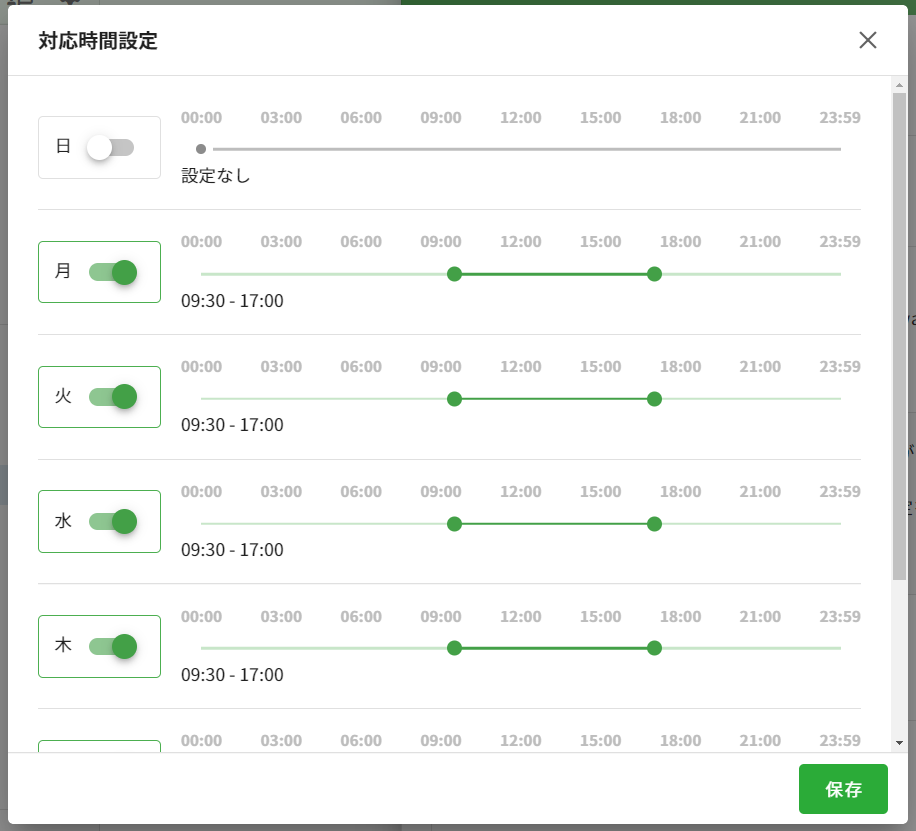
Task: Turn off the 火 (Tuesday) switch
Action: tap(113, 397)
